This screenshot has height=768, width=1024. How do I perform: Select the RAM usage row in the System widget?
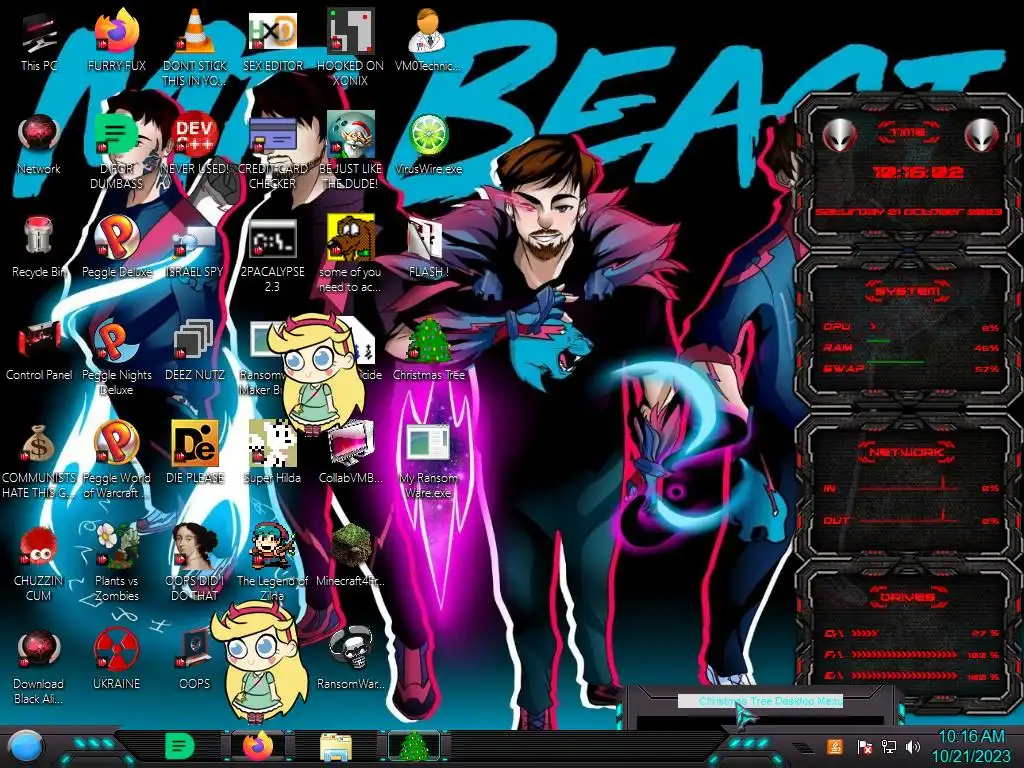click(x=911, y=347)
